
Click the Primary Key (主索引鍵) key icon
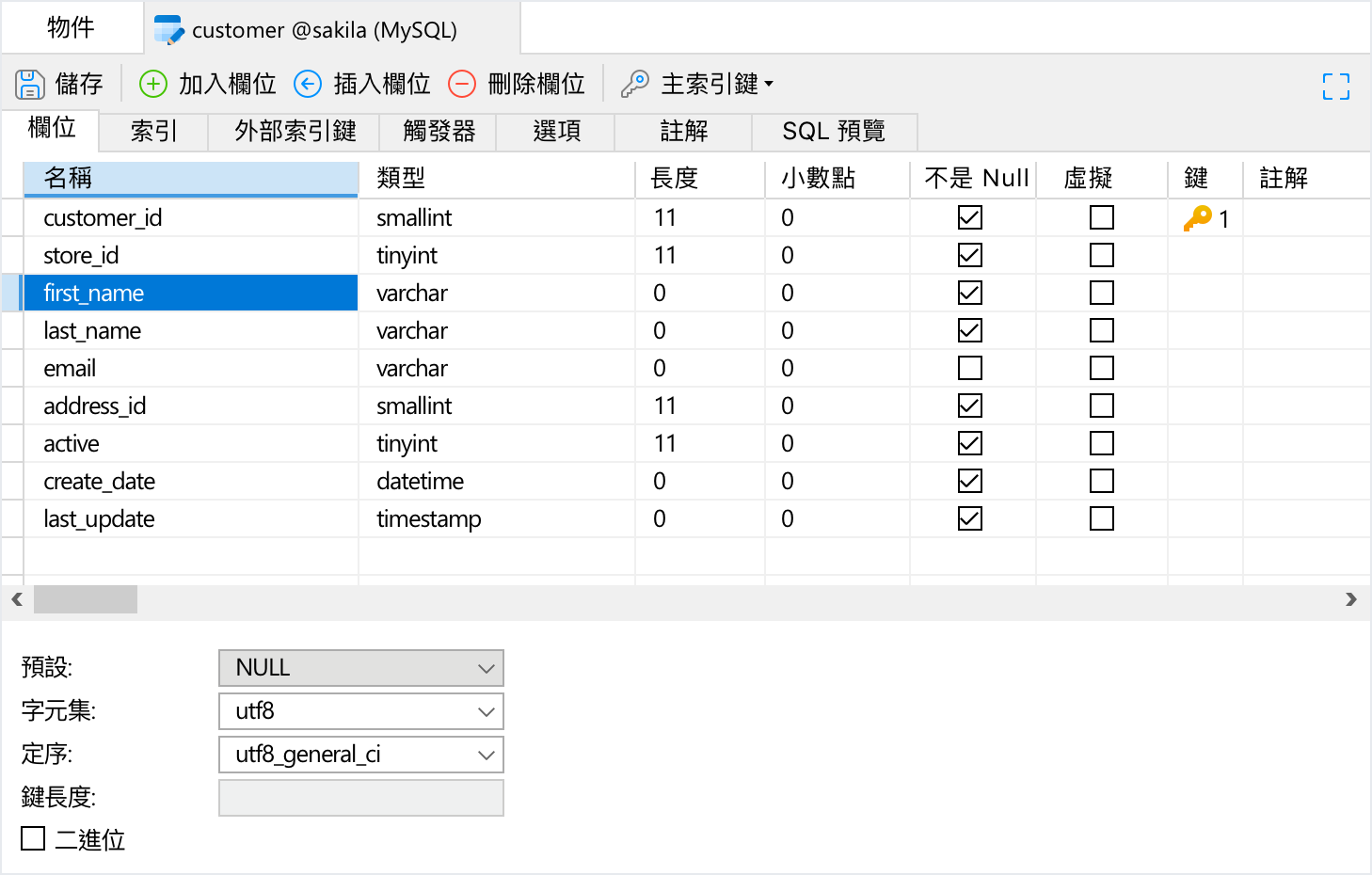pos(635,85)
